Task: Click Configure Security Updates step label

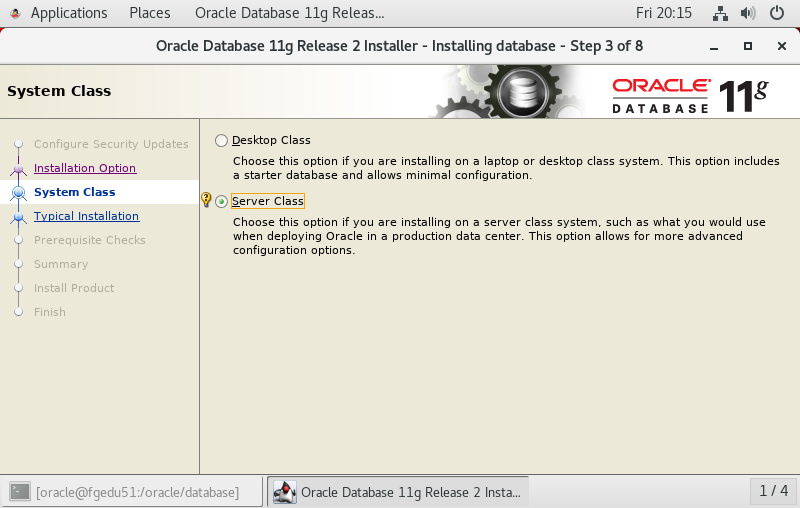Action: (x=111, y=144)
